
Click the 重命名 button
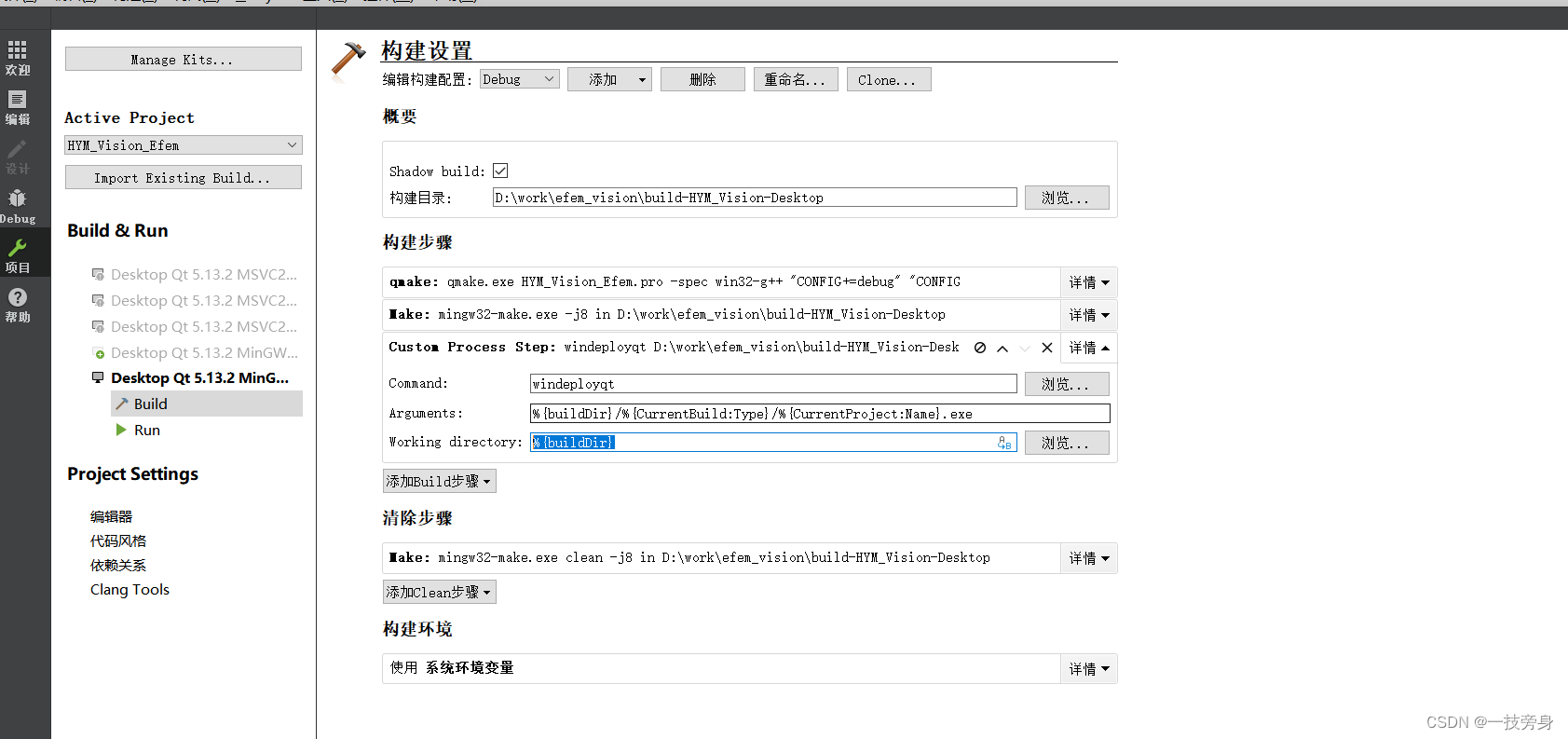coord(796,79)
